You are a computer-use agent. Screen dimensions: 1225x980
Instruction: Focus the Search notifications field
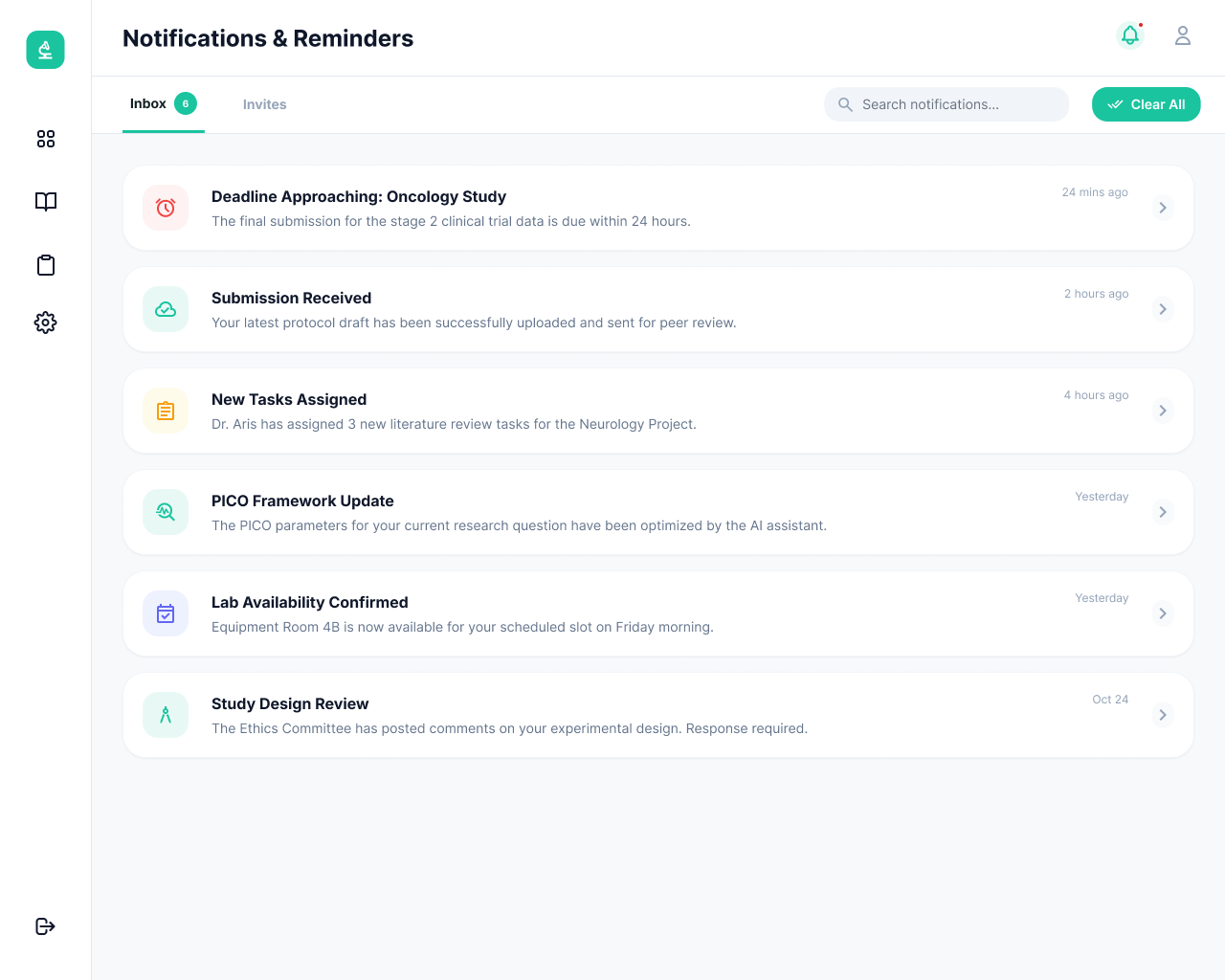[947, 104]
